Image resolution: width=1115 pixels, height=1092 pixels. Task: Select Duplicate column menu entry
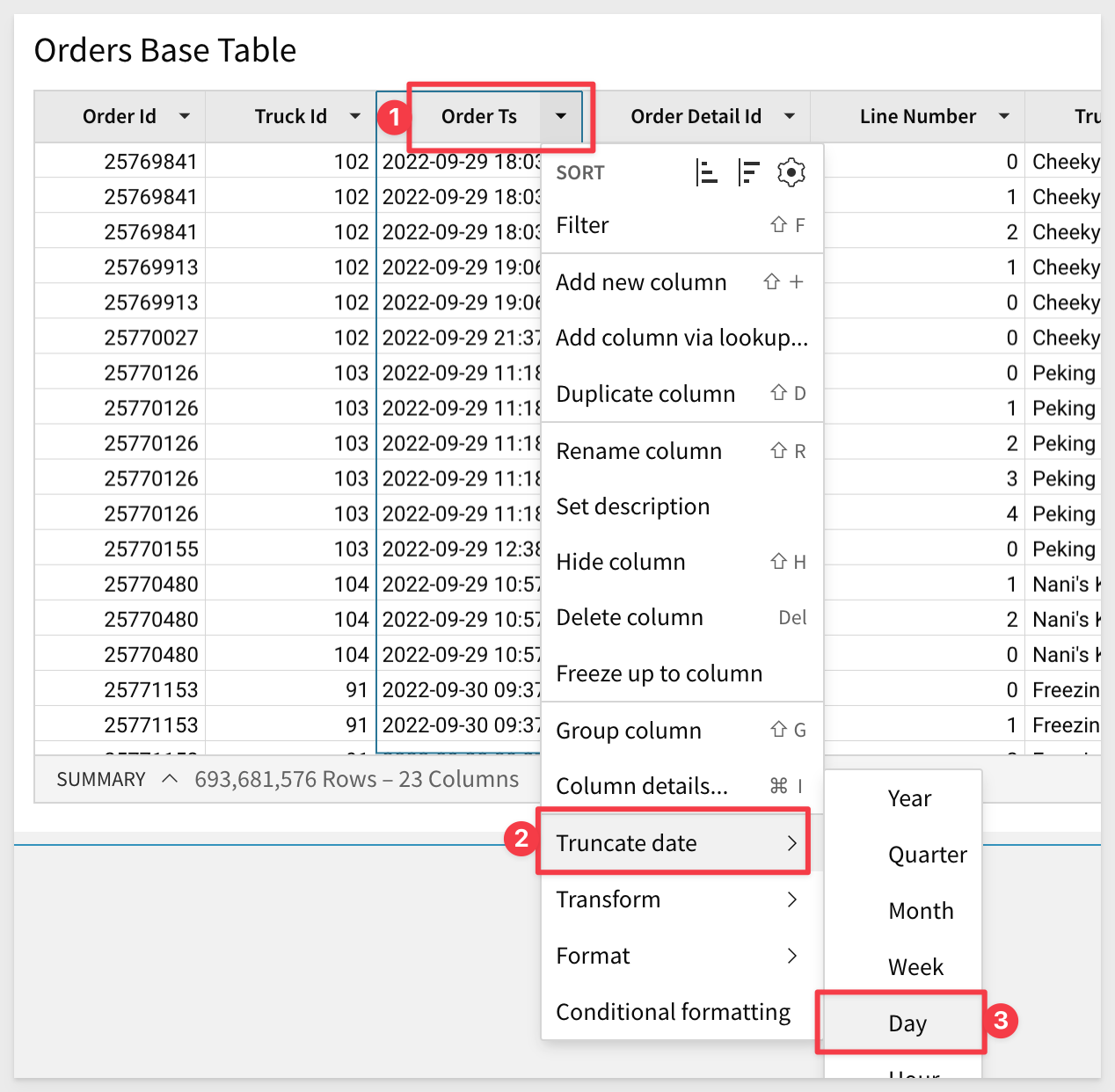point(645,394)
